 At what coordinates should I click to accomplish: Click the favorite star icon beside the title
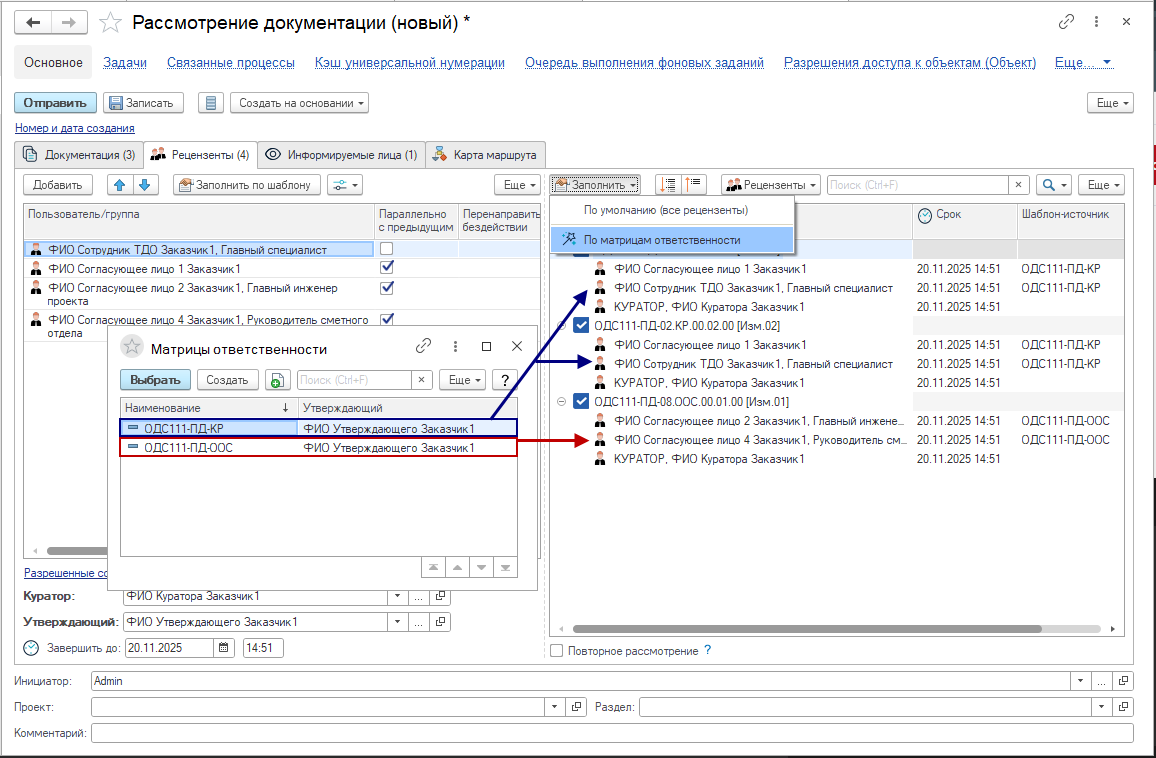(111, 23)
